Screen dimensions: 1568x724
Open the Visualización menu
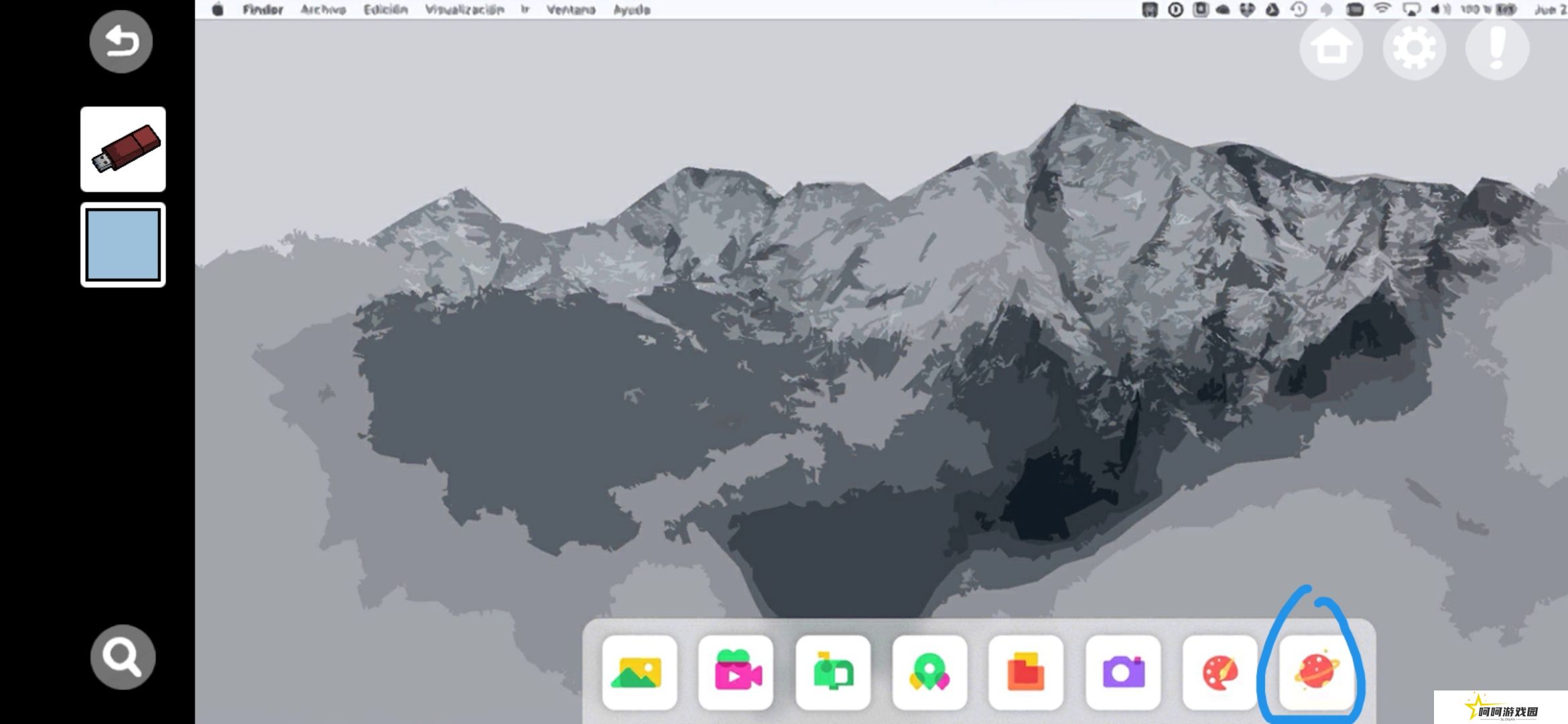pos(464,9)
